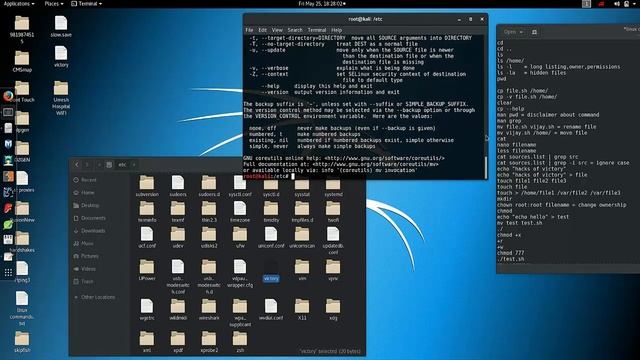Click the workspace indicator in top bar
This screenshot has height=360, width=640.
coord(587,4)
